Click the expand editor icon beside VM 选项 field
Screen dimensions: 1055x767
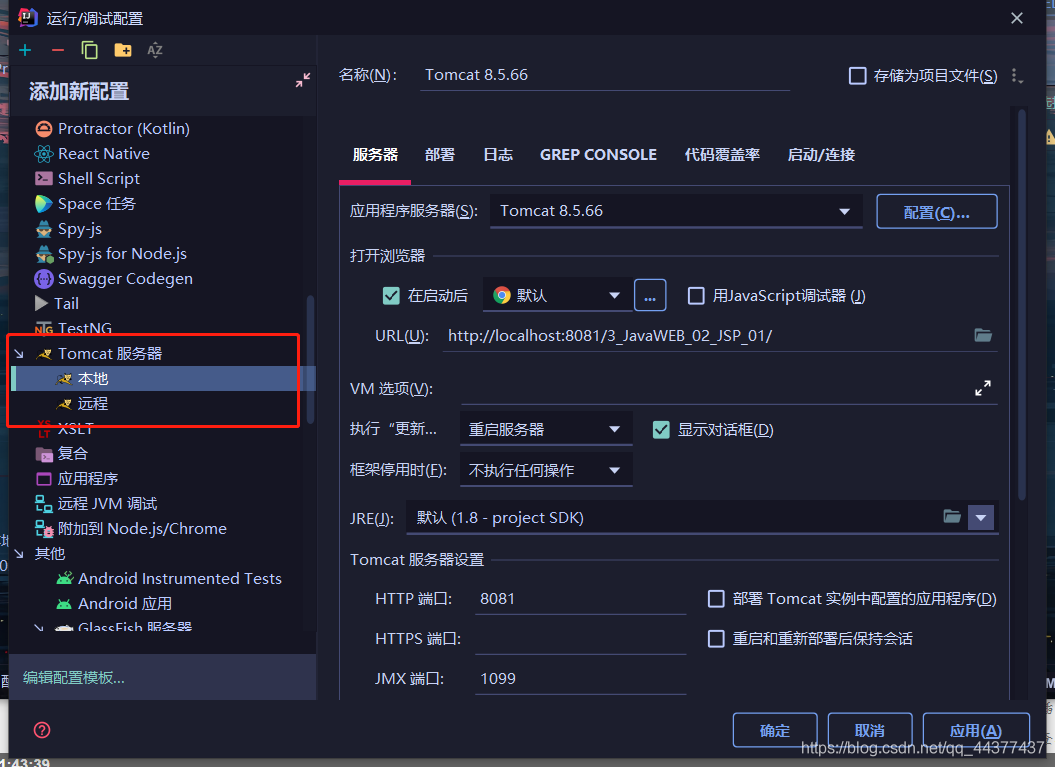[983, 388]
